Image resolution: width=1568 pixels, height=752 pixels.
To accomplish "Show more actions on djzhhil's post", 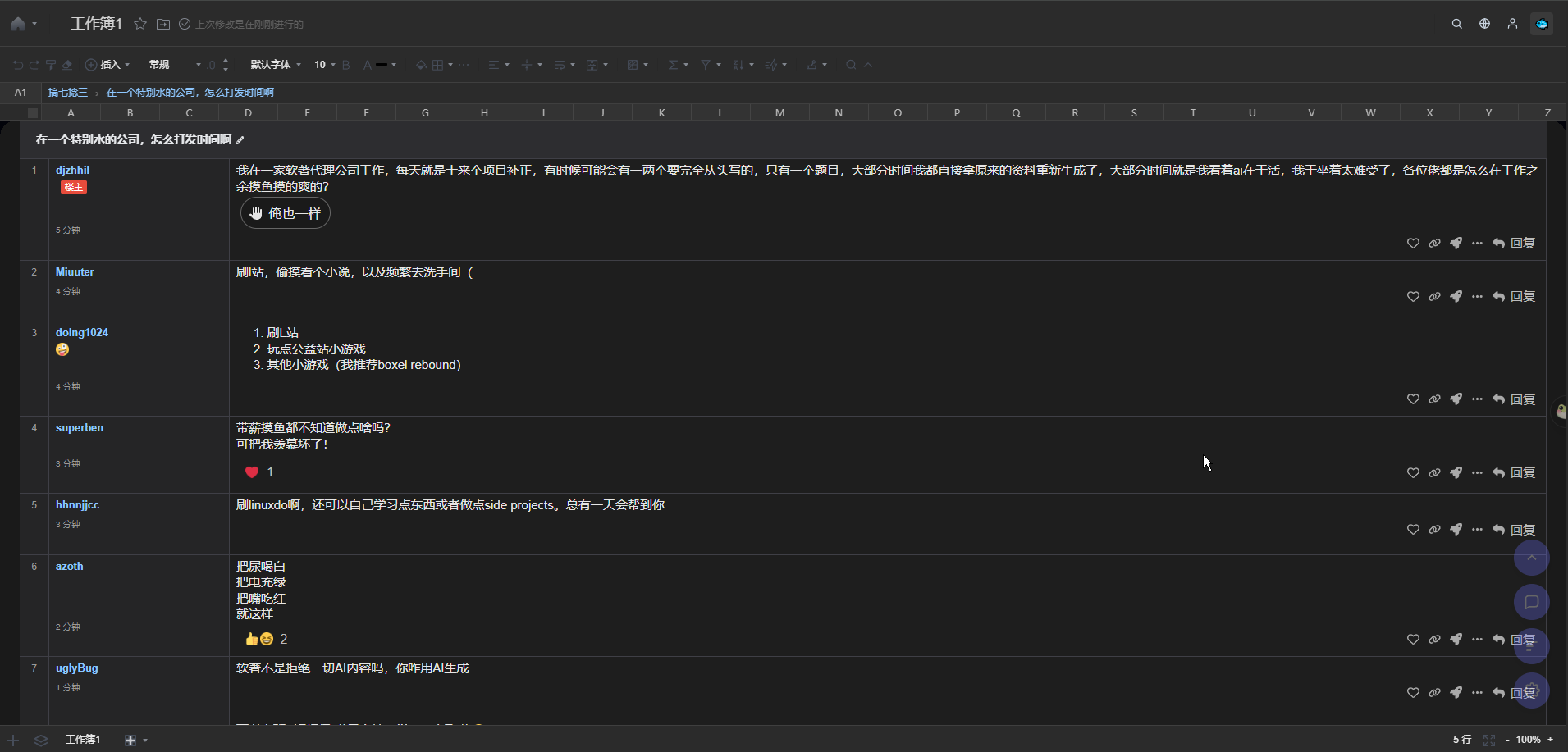I will pyautogui.click(x=1477, y=244).
